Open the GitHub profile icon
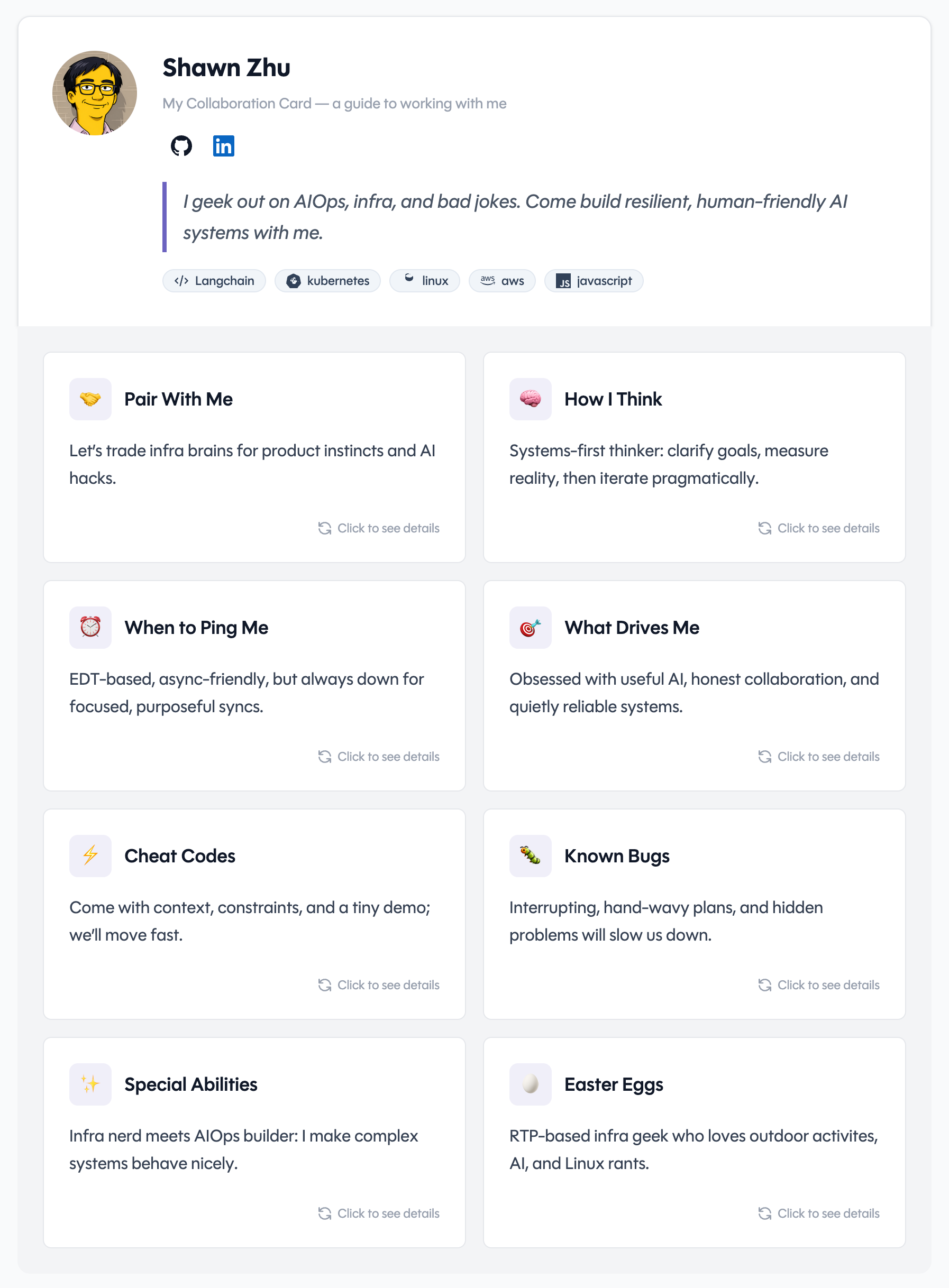 pyautogui.click(x=181, y=146)
